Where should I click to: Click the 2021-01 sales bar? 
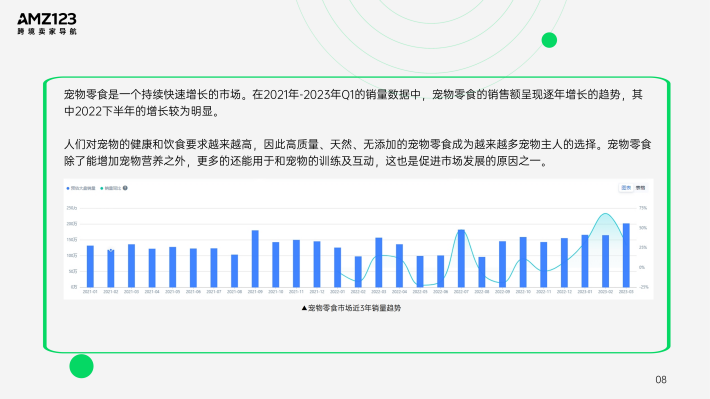click(x=90, y=266)
